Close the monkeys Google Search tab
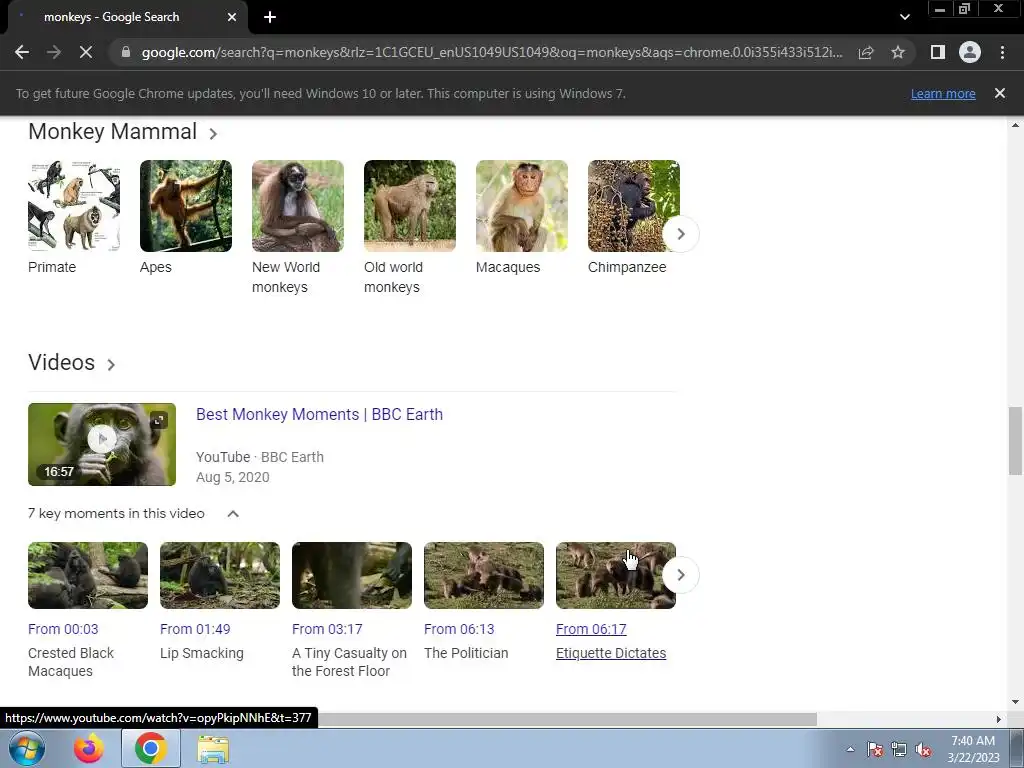 point(232,17)
